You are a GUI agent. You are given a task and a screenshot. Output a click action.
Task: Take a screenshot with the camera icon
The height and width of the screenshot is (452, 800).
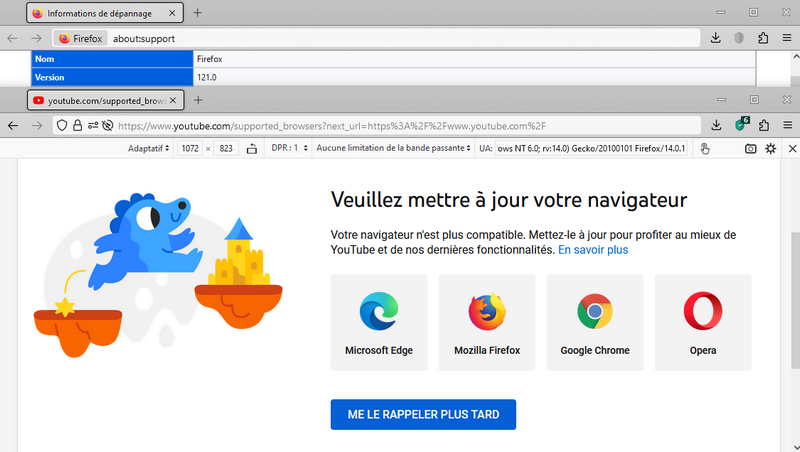pos(750,148)
